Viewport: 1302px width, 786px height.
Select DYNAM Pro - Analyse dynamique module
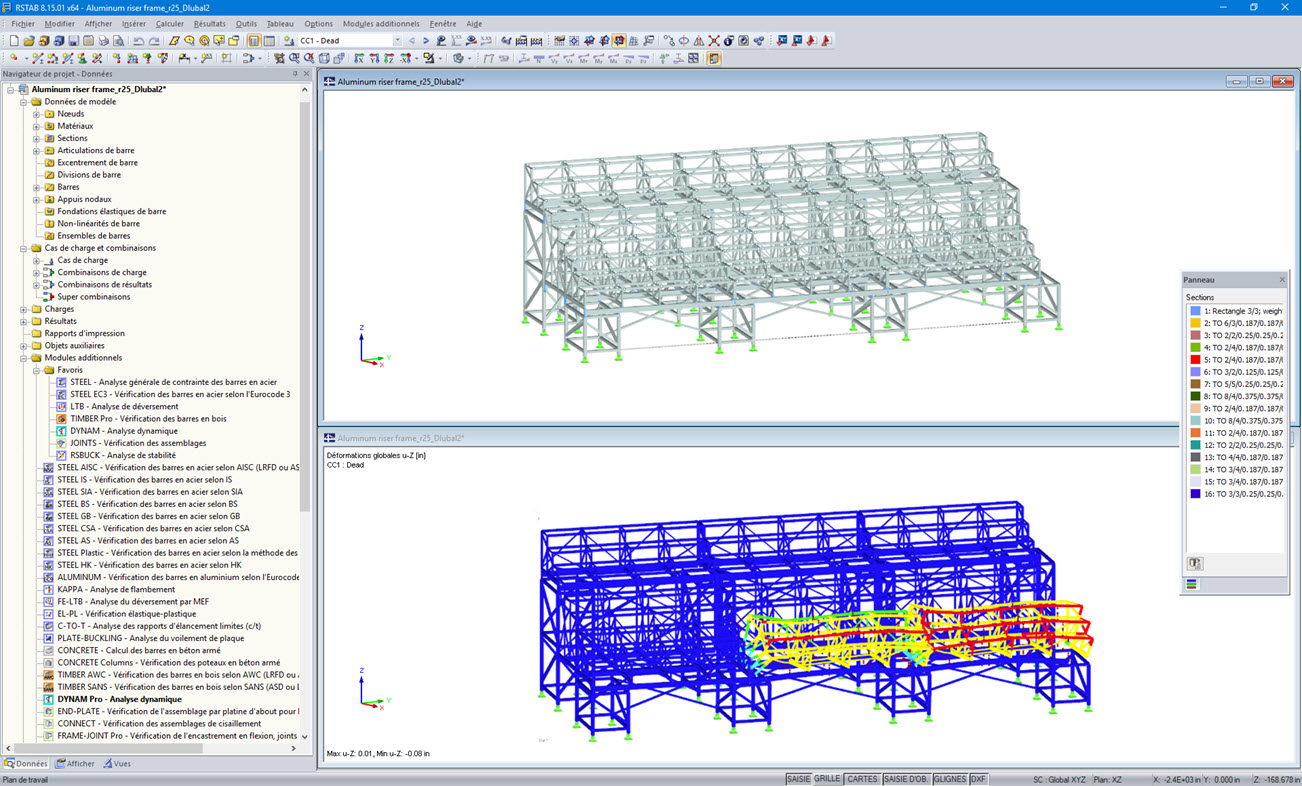[x=119, y=699]
